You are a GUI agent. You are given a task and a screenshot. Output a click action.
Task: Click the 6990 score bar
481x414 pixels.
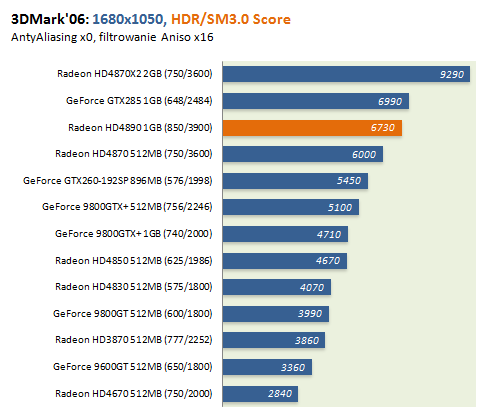(x=316, y=101)
